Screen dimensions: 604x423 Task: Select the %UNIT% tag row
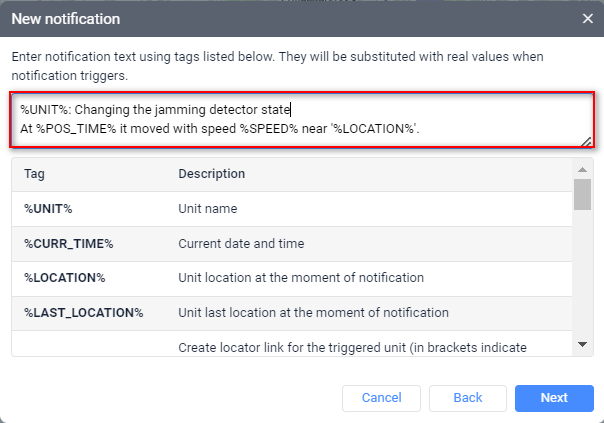[x=49, y=208]
